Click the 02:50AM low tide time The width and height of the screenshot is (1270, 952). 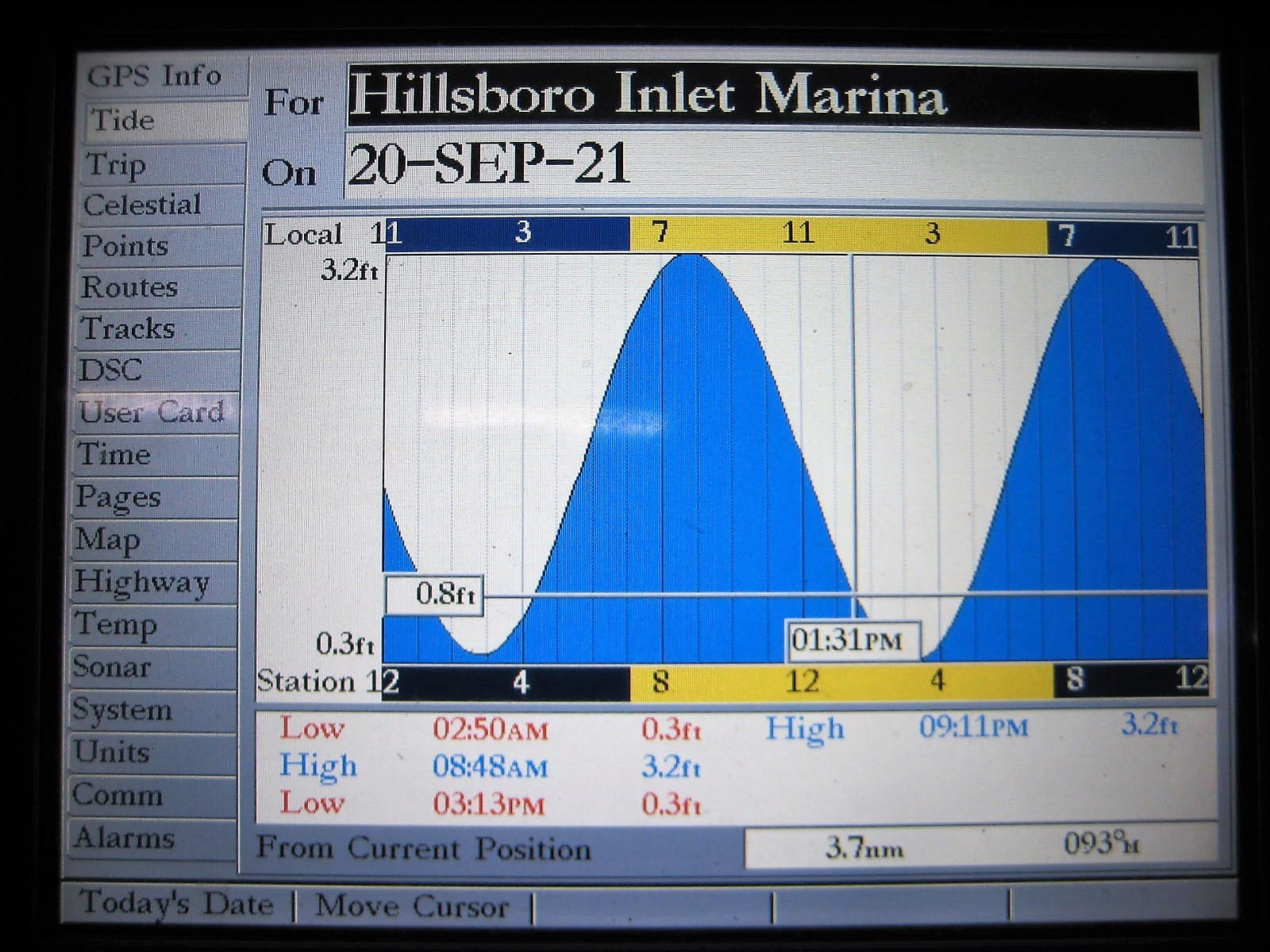pos(491,728)
